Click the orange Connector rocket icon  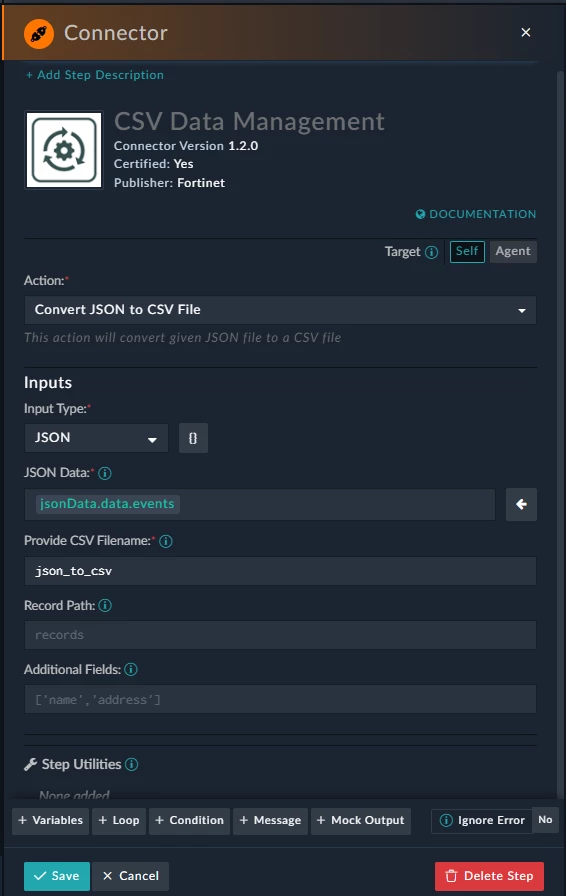[x=39, y=33]
